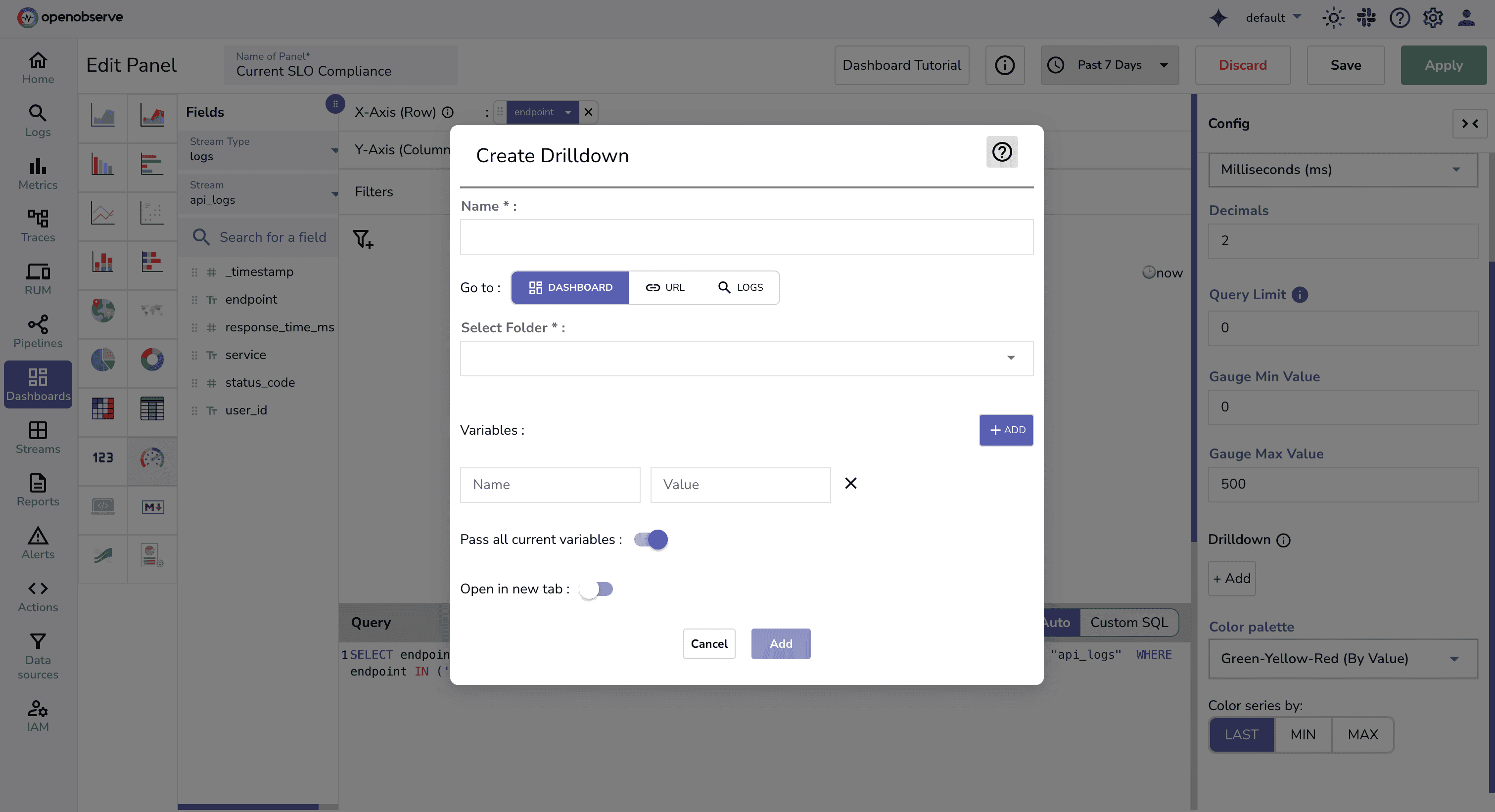Select MIN for Color series by
The height and width of the screenshot is (812, 1495).
click(x=1303, y=734)
